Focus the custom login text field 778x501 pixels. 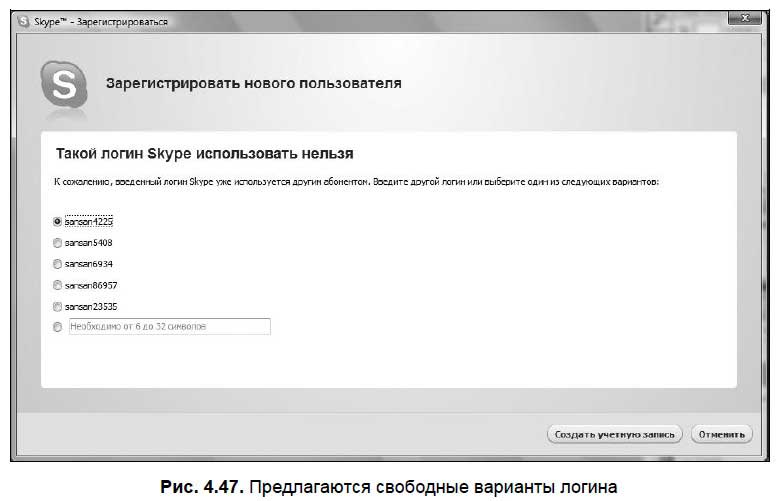coord(169,327)
